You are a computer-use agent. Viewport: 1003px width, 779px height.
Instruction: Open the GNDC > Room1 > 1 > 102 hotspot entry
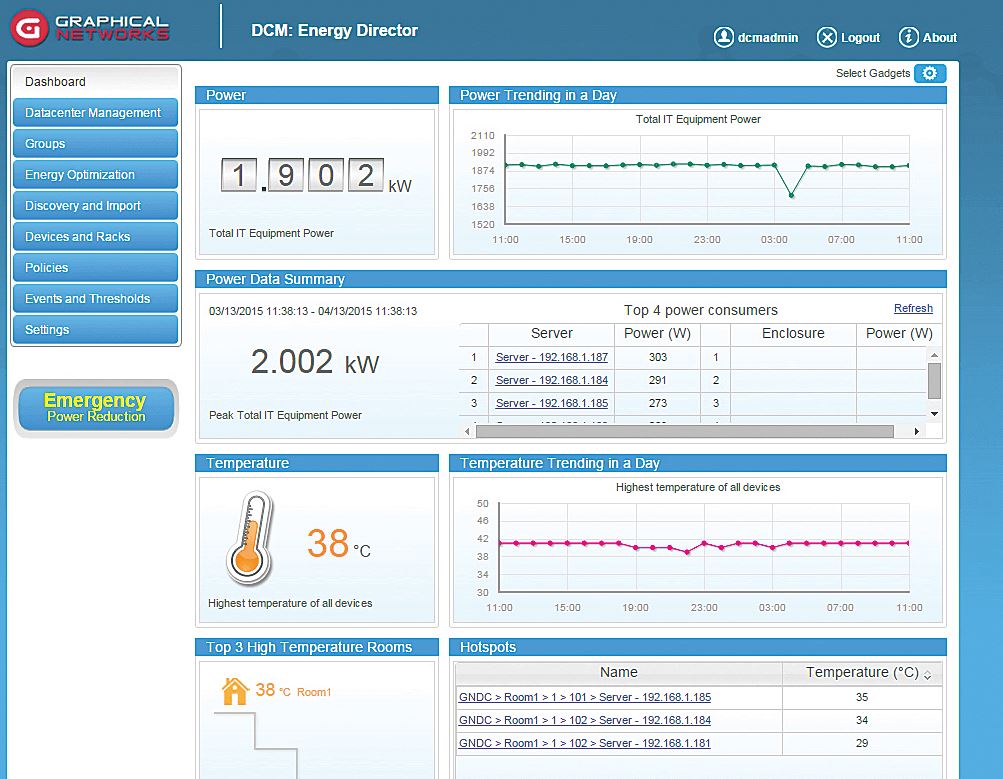pyautogui.click(x=584, y=720)
